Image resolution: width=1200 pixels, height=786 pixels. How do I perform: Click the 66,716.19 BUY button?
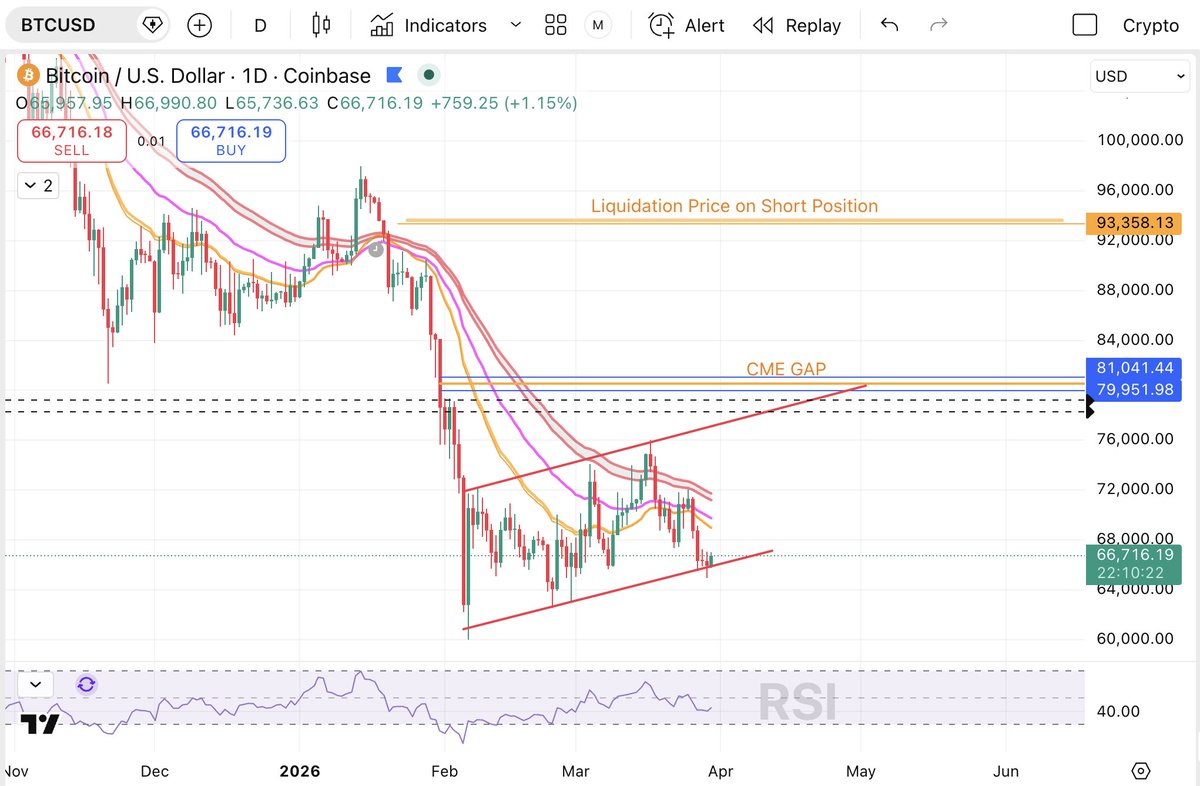(x=231, y=140)
